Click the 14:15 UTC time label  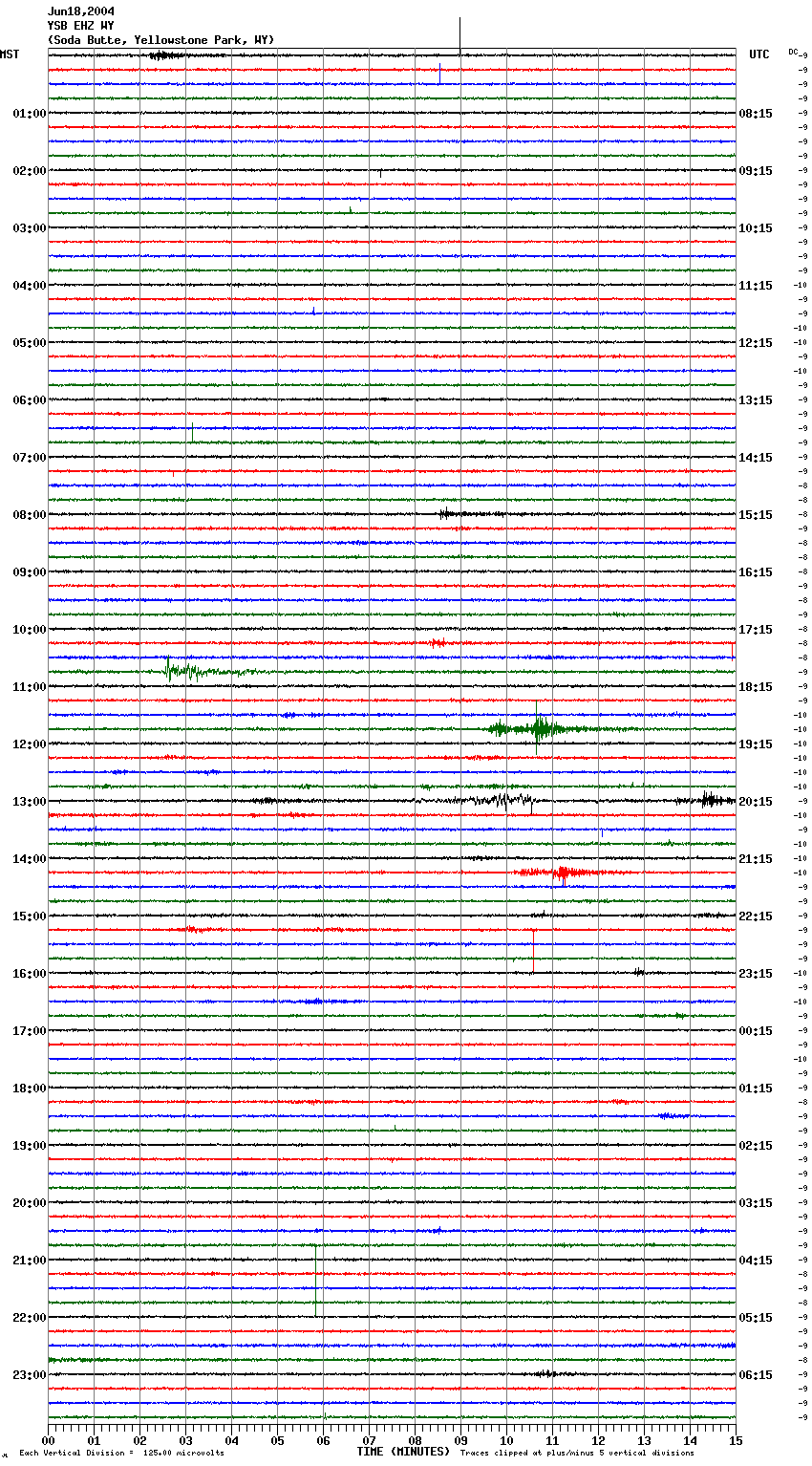click(756, 458)
